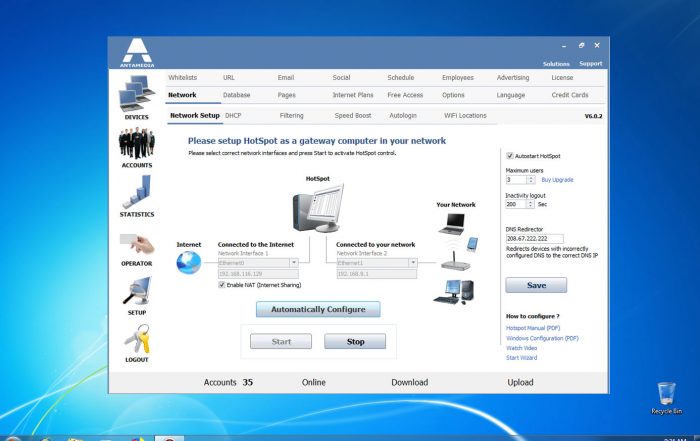Click the Internet globe icon
The image size is (700, 441).
pyautogui.click(x=188, y=262)
